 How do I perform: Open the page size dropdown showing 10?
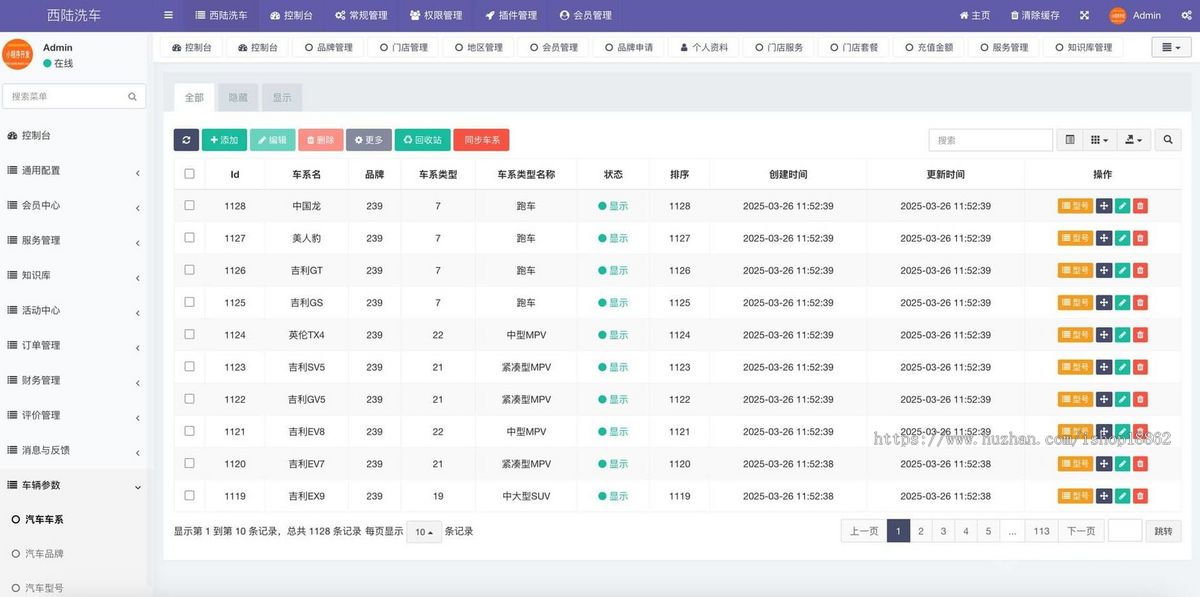pyautogui.click(x=424, y=532)
